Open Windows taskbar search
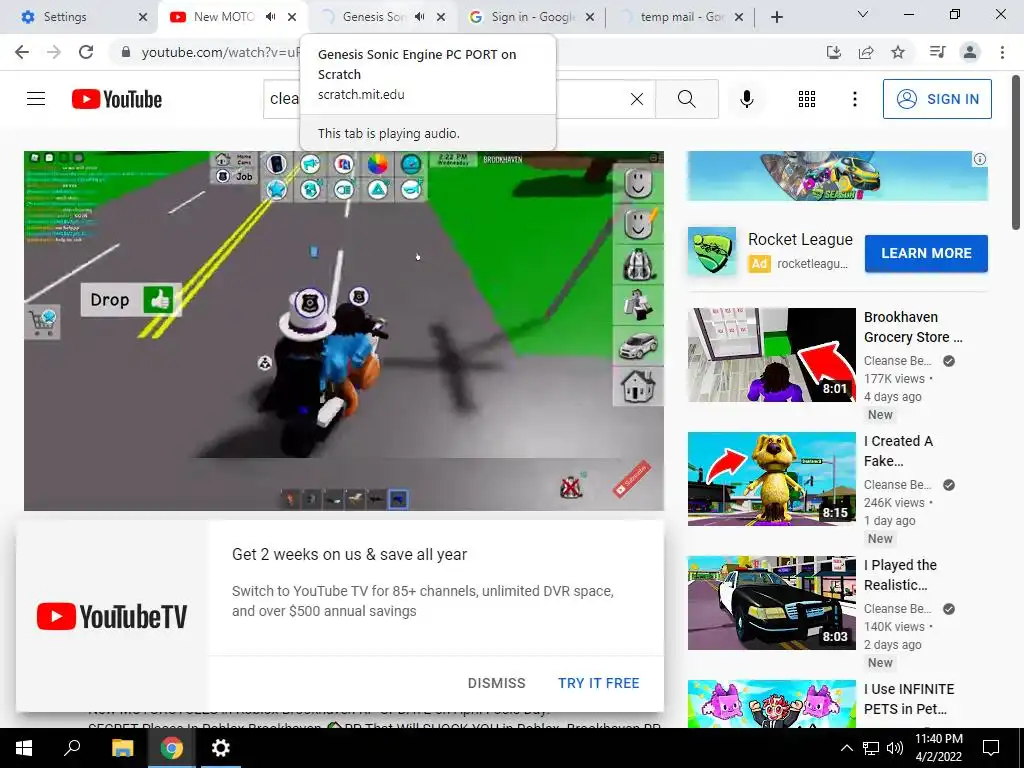Image resolution: width=1024 pixels, height=768 pixels. (x=72, y=748)
